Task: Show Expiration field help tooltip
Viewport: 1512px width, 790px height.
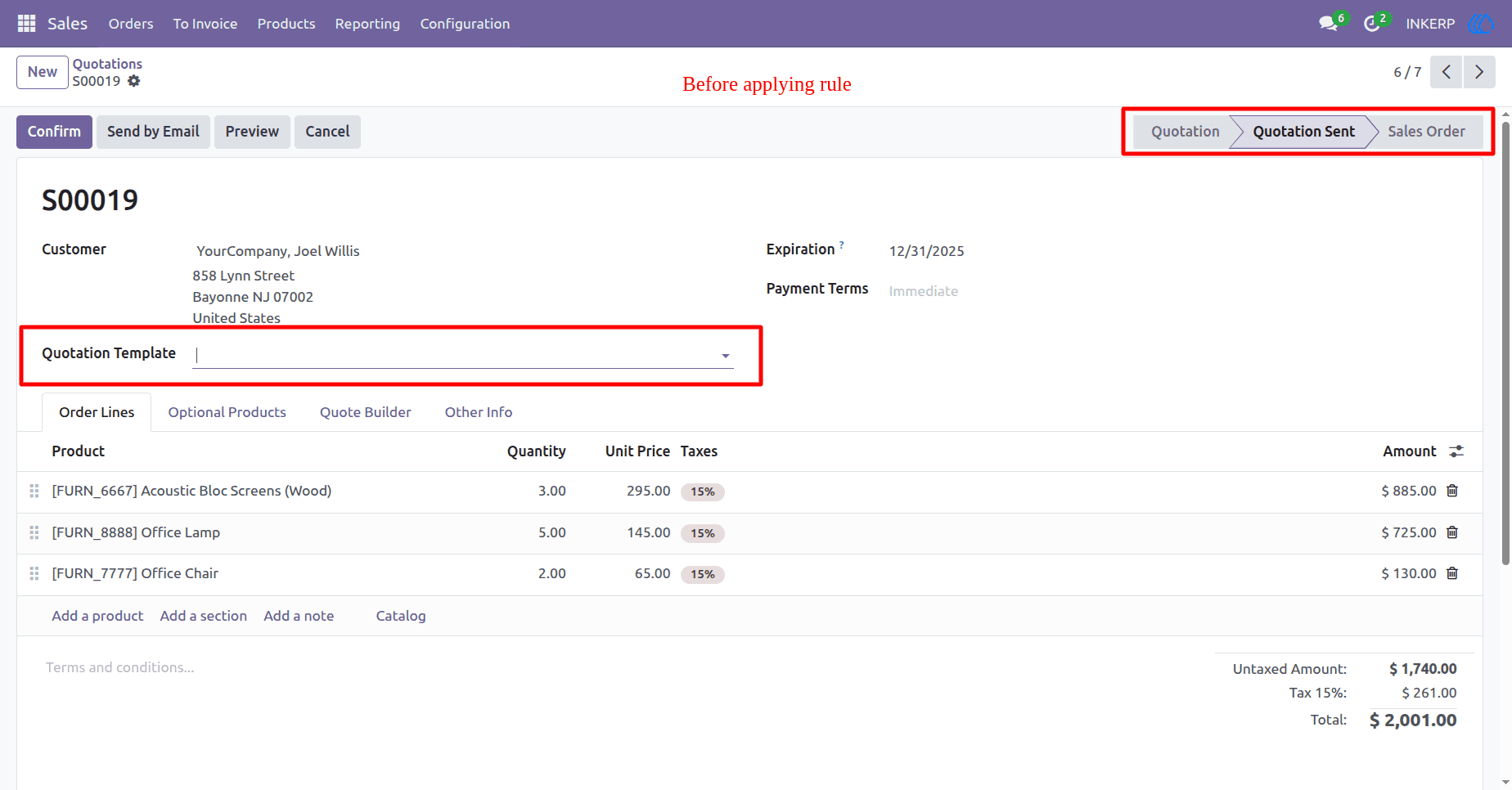Action: click(x=842, y=245)
